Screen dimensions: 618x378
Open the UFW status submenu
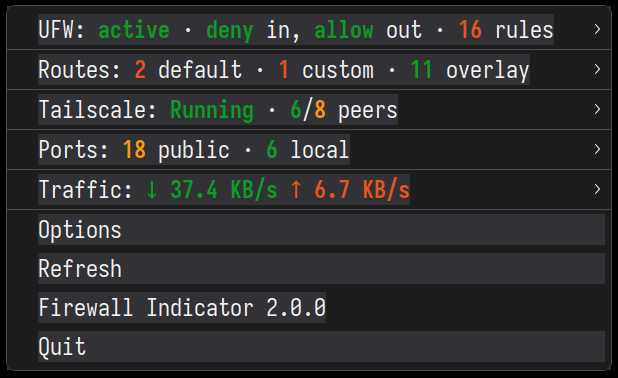(309, 30)
